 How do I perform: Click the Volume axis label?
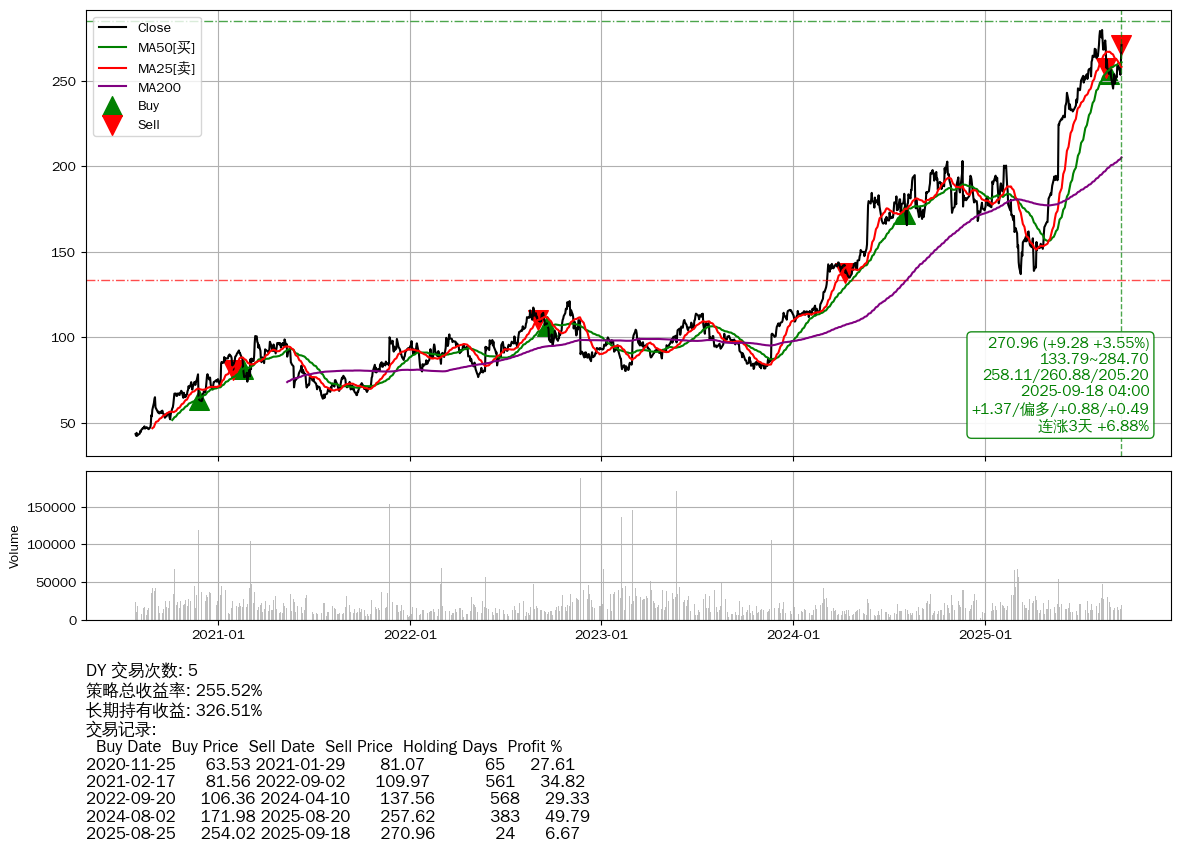click(14, 546)
